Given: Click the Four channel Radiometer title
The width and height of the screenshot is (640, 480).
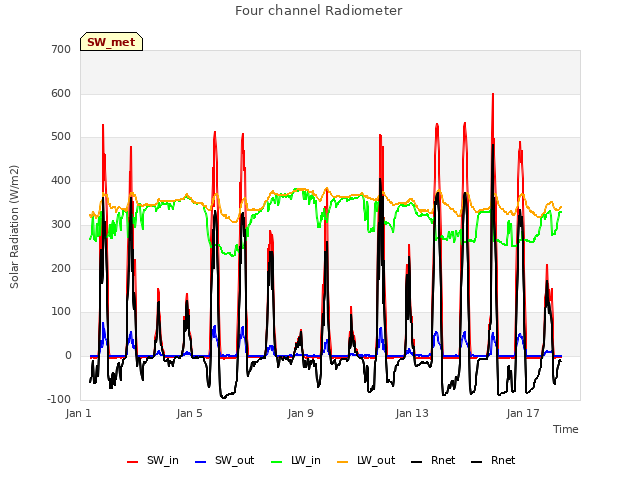Looking at the screenshot, I should click(x=318, y=11).
